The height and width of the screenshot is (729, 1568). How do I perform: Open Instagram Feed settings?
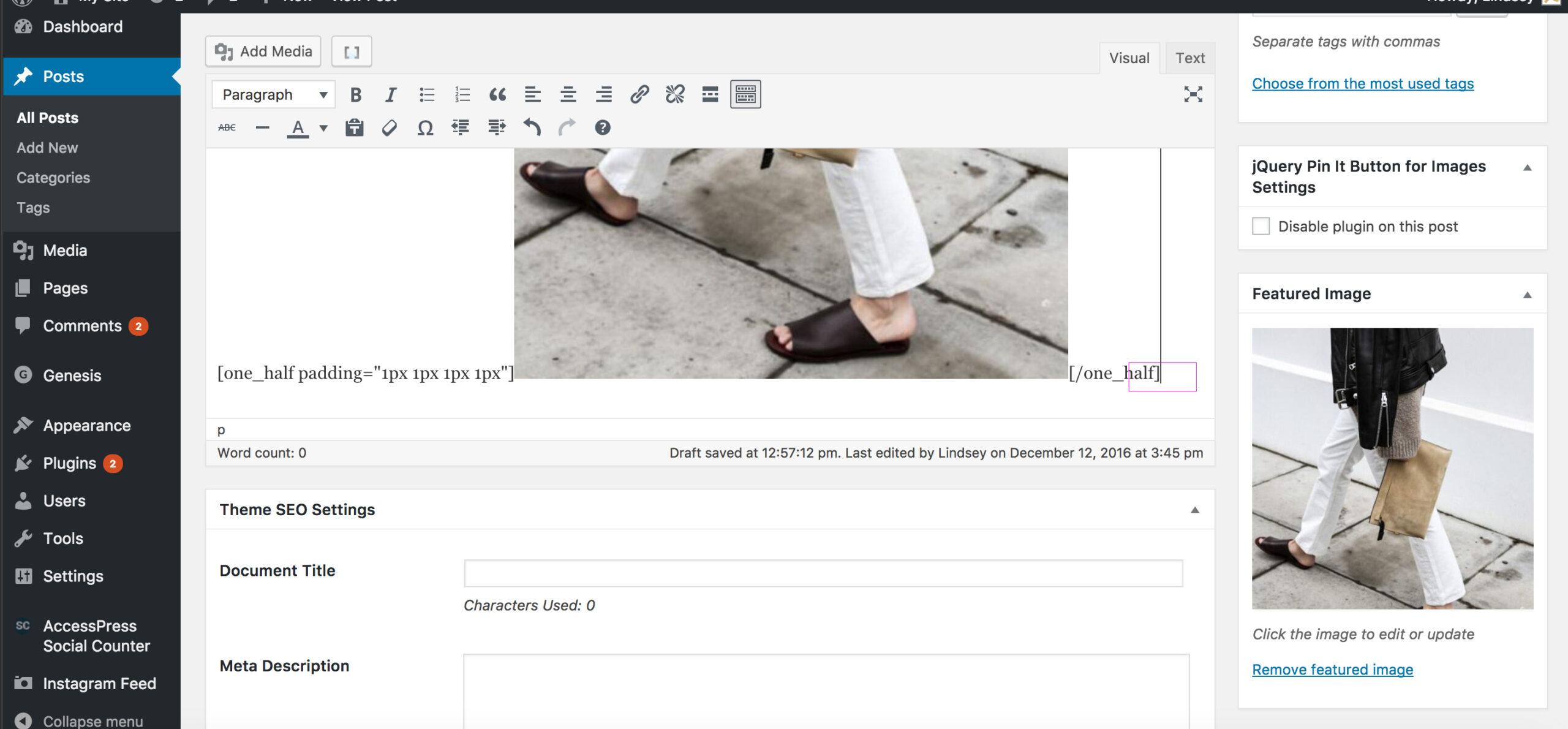tap(99, 684)
